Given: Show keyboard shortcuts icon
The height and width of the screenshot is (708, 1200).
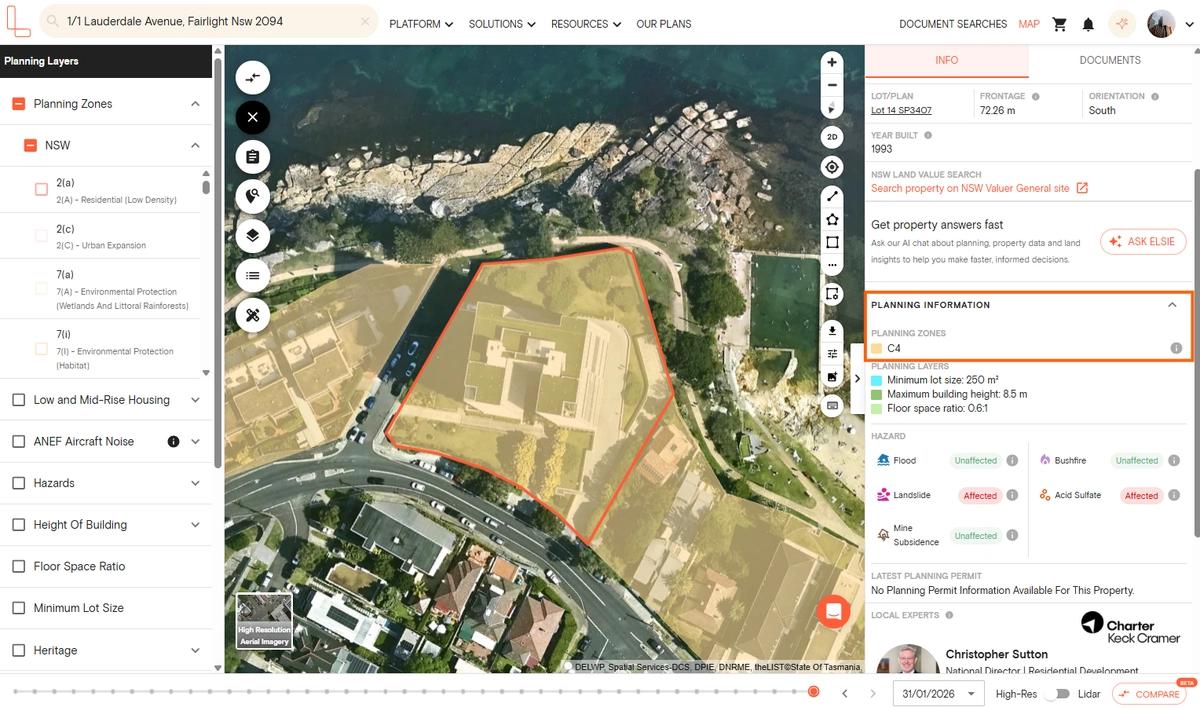Looking at the screenshot, I should [831, 405].
